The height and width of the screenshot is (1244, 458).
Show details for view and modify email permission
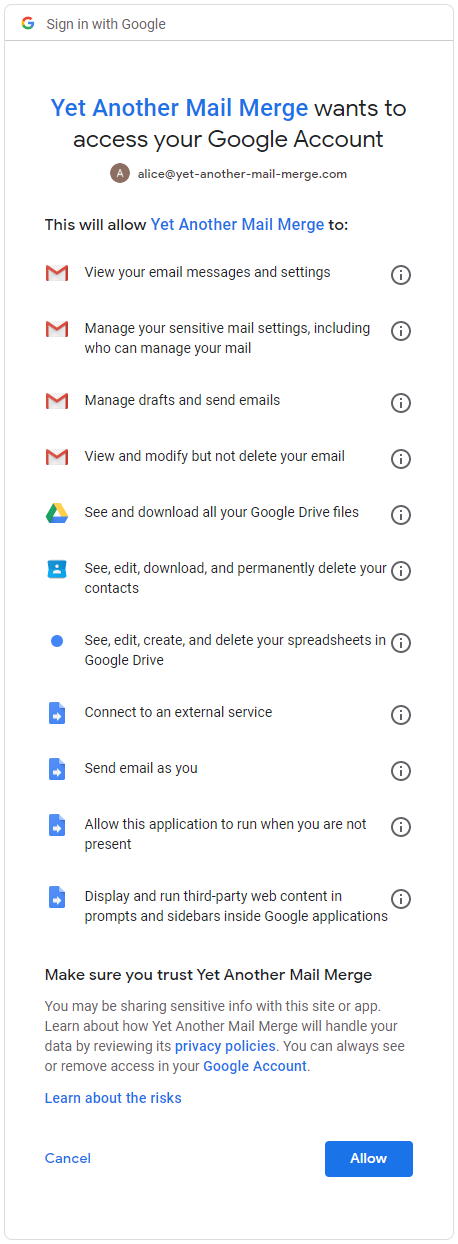pyautogui.click(x=401, y=458)
